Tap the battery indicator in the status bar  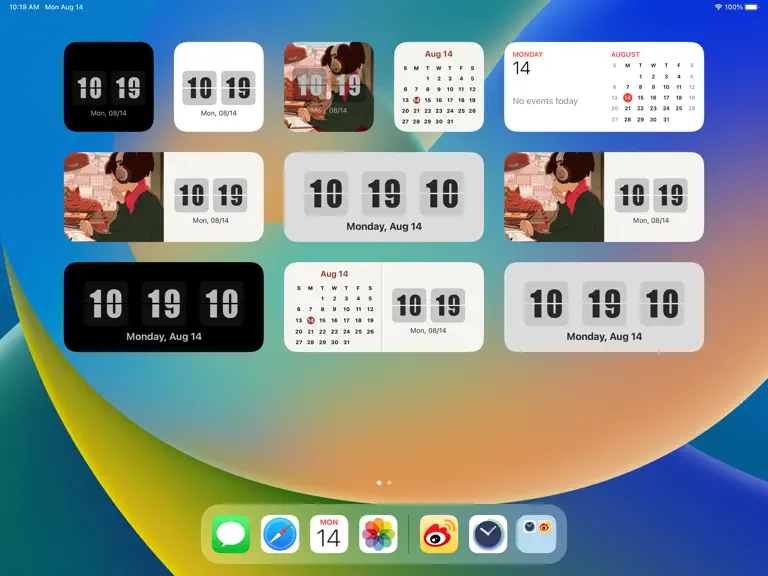pyautogui.click(x=751, y=7)
